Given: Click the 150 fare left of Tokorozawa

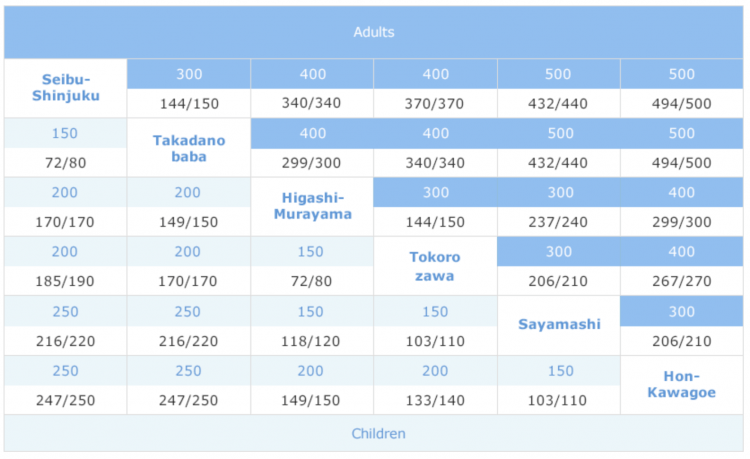Looking at the screenshot, I should pos(312,252).
